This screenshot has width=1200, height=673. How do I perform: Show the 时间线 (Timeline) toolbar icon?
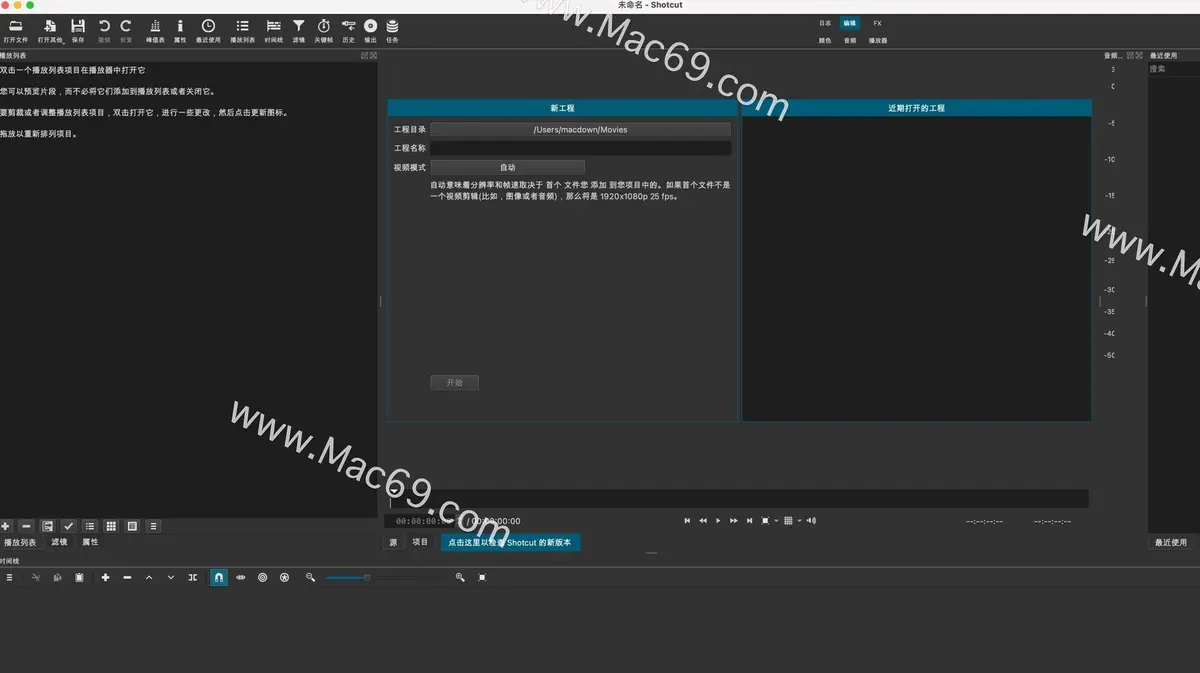pyautogui.click(x=273, y=30)
